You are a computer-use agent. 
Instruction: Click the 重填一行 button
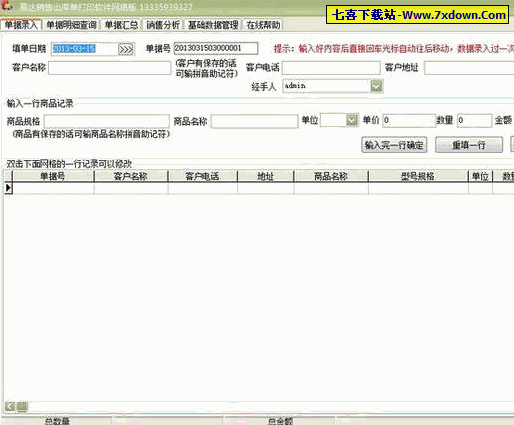(x=469, y=145)
